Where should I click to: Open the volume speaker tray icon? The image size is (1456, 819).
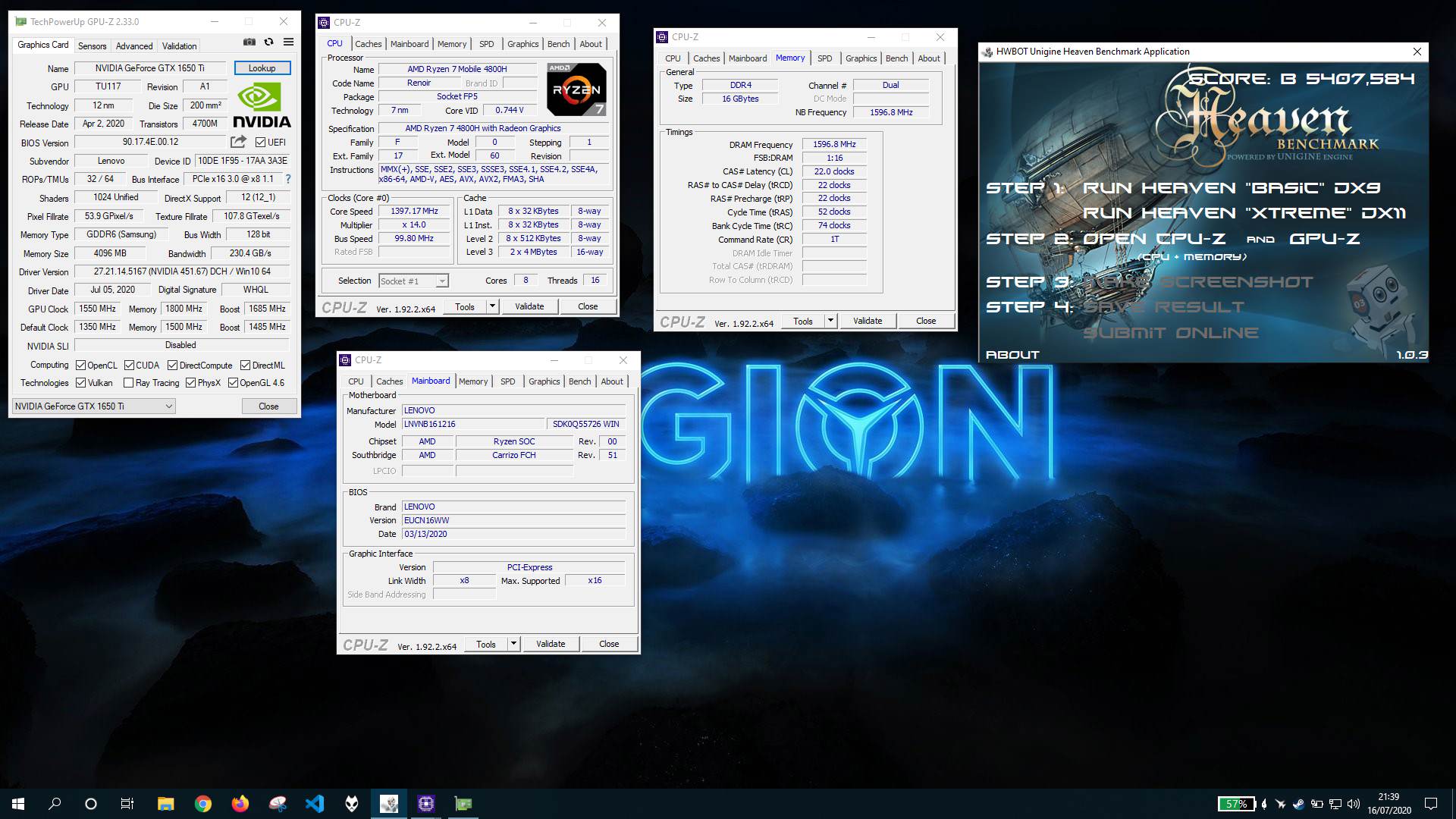[1354, 804]
